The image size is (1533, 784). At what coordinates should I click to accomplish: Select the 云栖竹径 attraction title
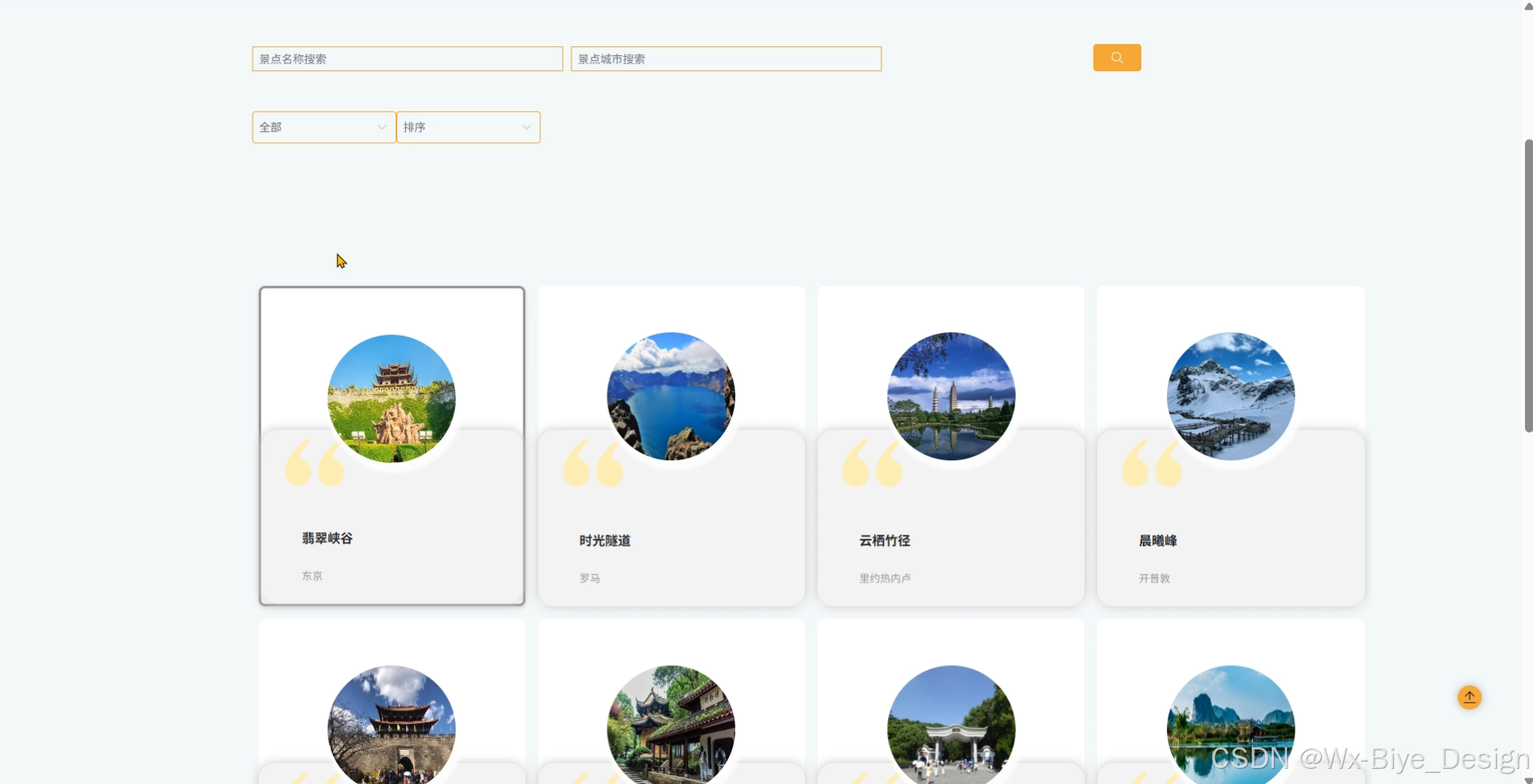(885, 541)
